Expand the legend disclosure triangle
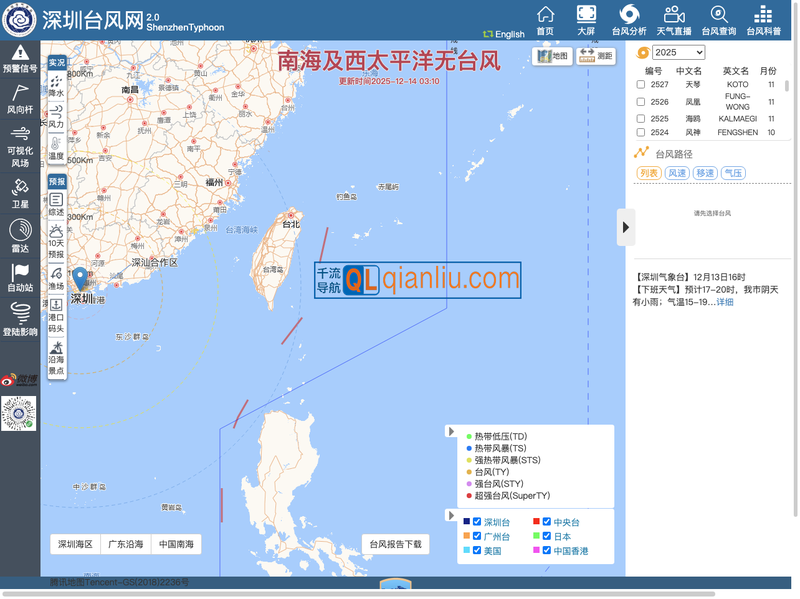 tap(452, 430)
